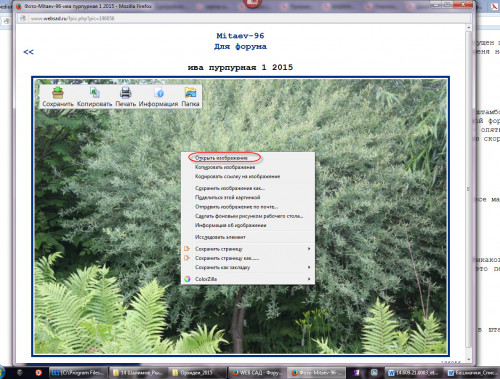Select 'Открыть изображение' context menu item
The height and width of the screenshot is (379, 500).
221,158
